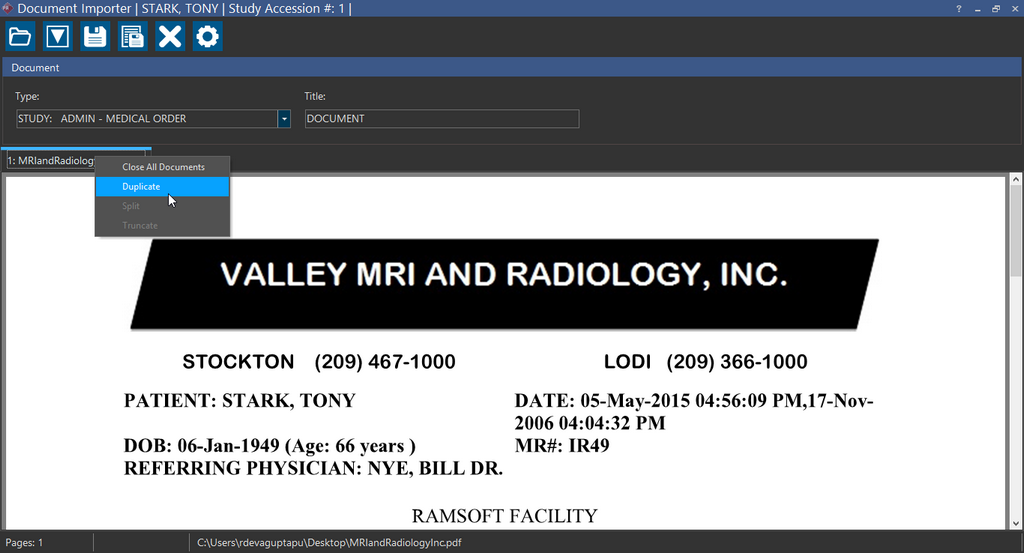The width and height of the screenshot is (1024, 553).
Task: Click the Truncate context menu entry
Action: pyautogui.click(x=140, y=225)
